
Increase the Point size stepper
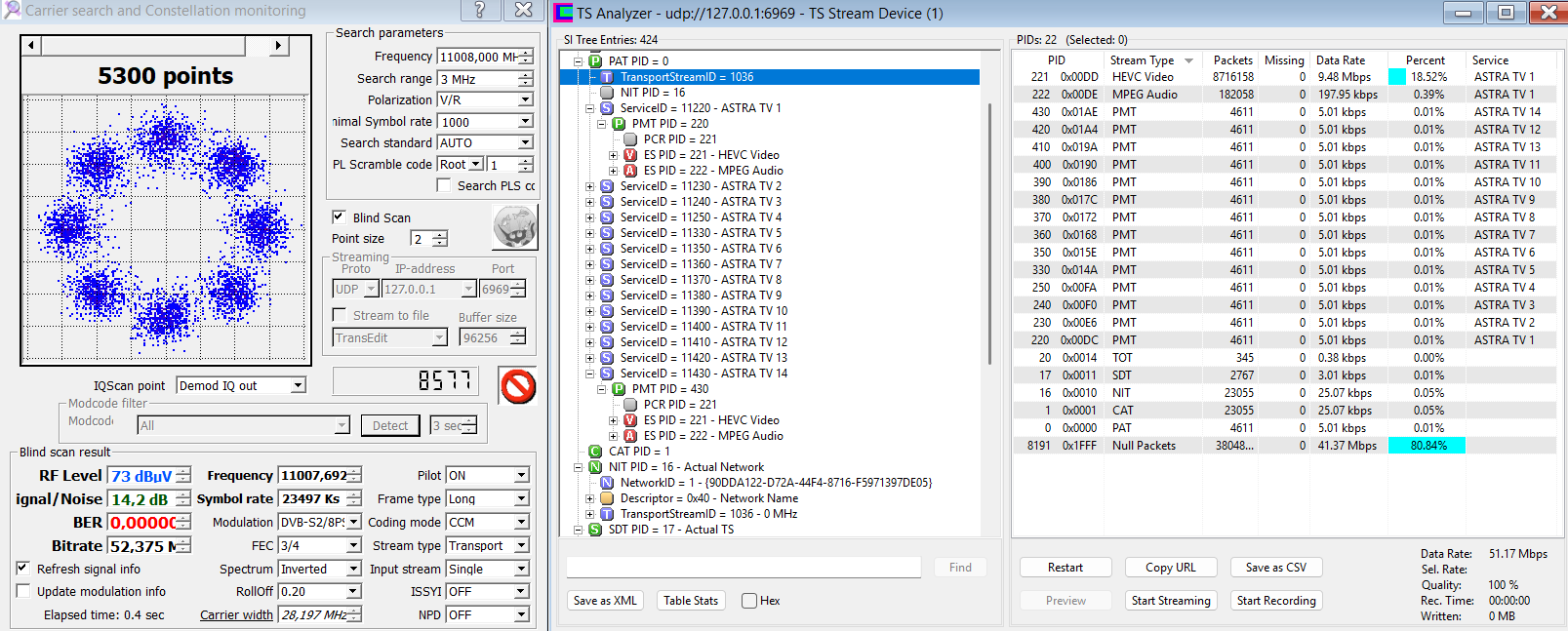(x=440, y=234)
